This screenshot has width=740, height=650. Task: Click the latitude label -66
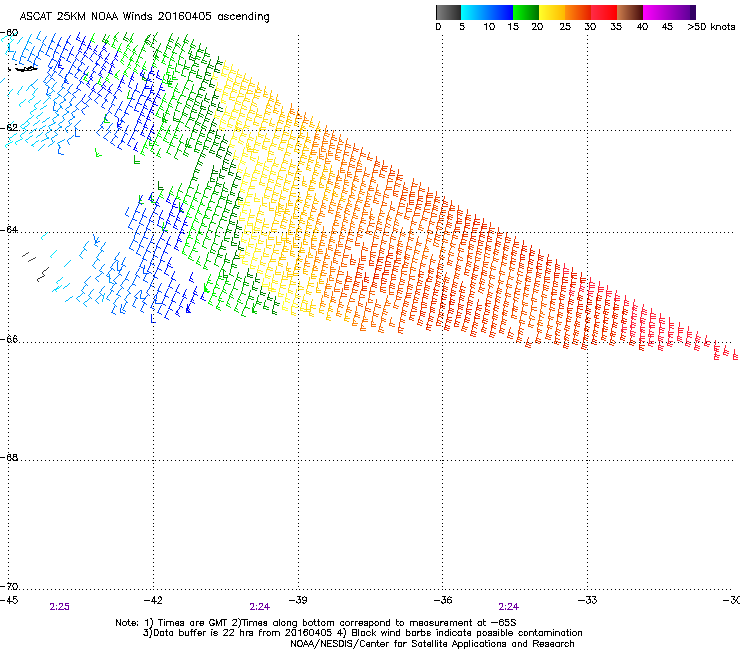point(9,339)
